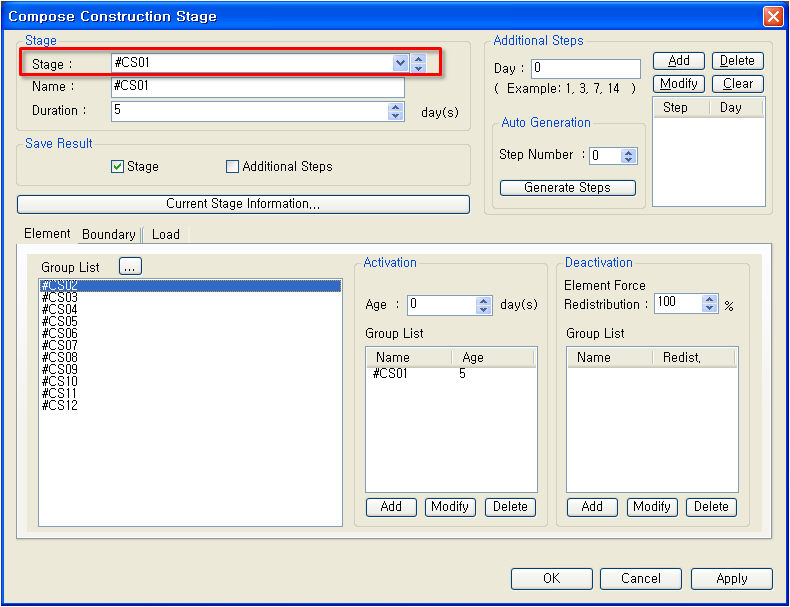Click Delete under Deactivation group list

711,507
